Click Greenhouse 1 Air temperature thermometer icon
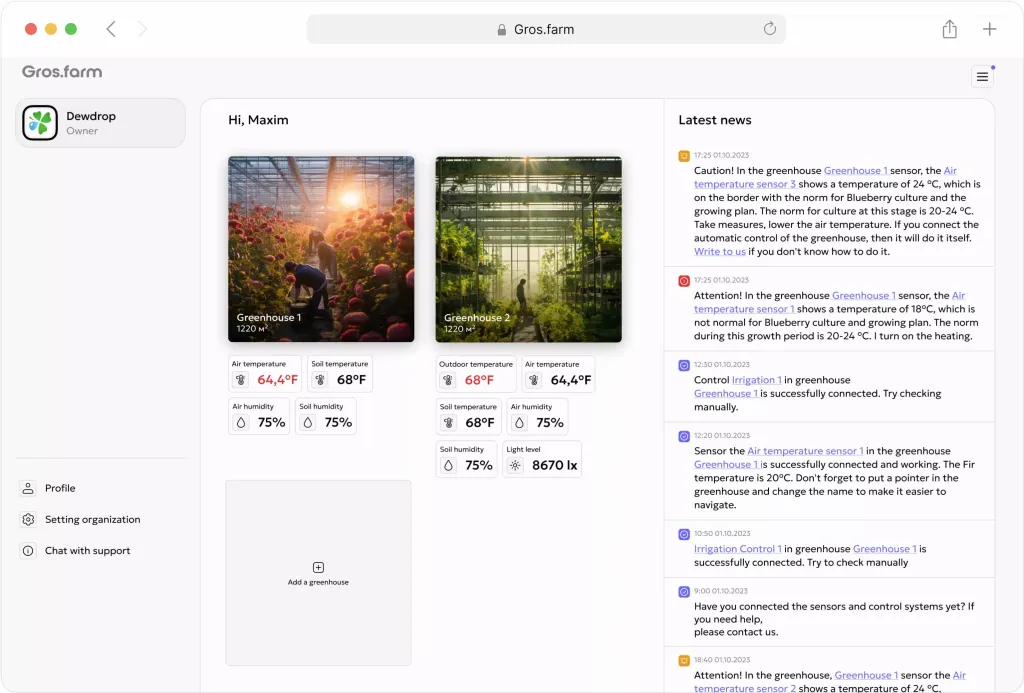This screenshot has width=1024, height=693. [240, 379]
